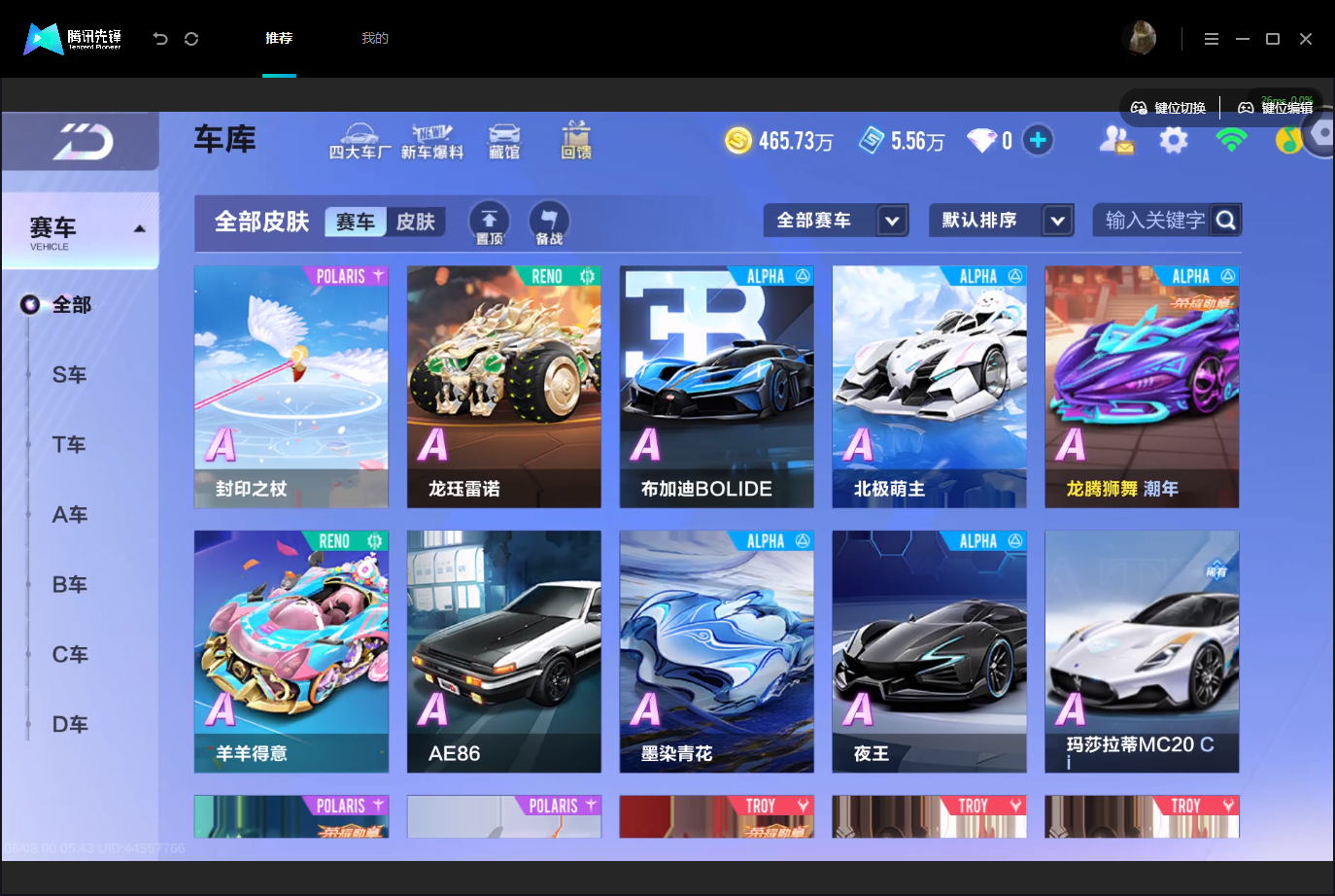Click 键位编辑 key mapping edit
Image resolution: width=1335 pixels, height=896 pixels.
pos(1275,108)
